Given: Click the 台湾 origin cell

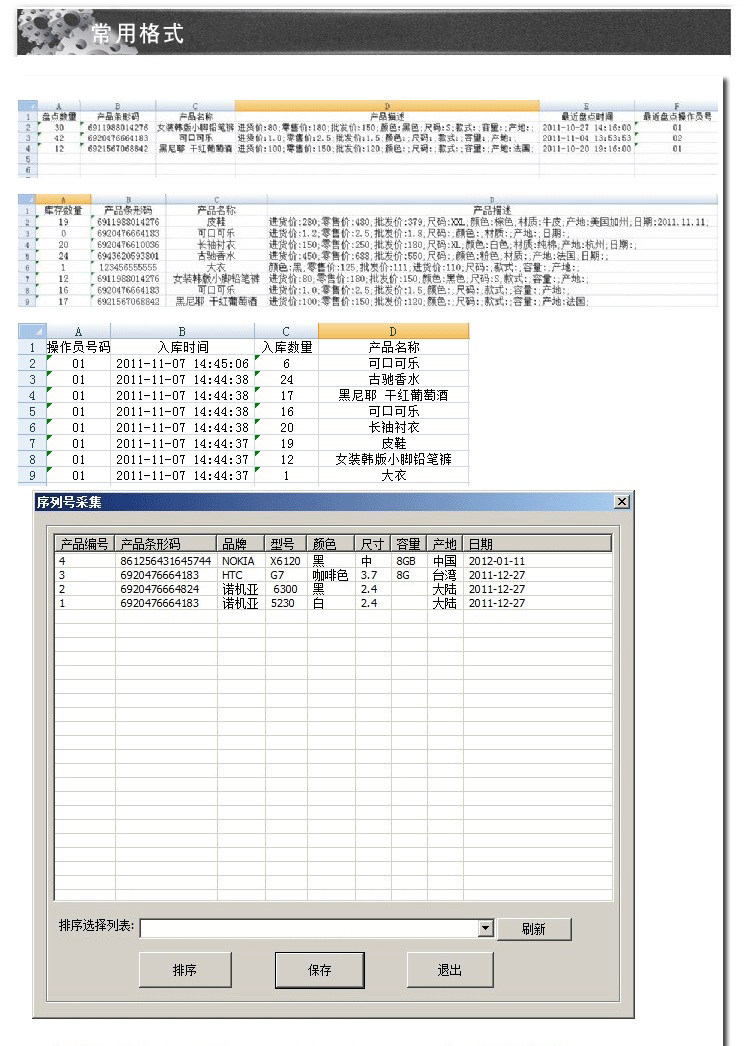Looking at the screenshot, I should (444, 575).
